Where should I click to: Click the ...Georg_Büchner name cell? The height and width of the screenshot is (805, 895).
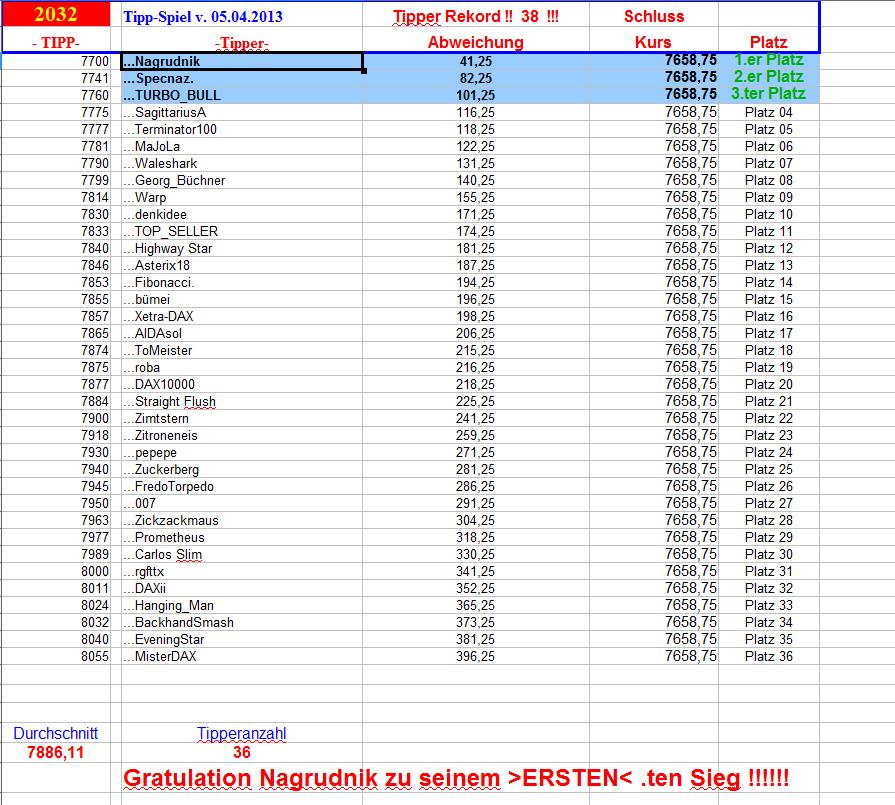click(242, 180)
